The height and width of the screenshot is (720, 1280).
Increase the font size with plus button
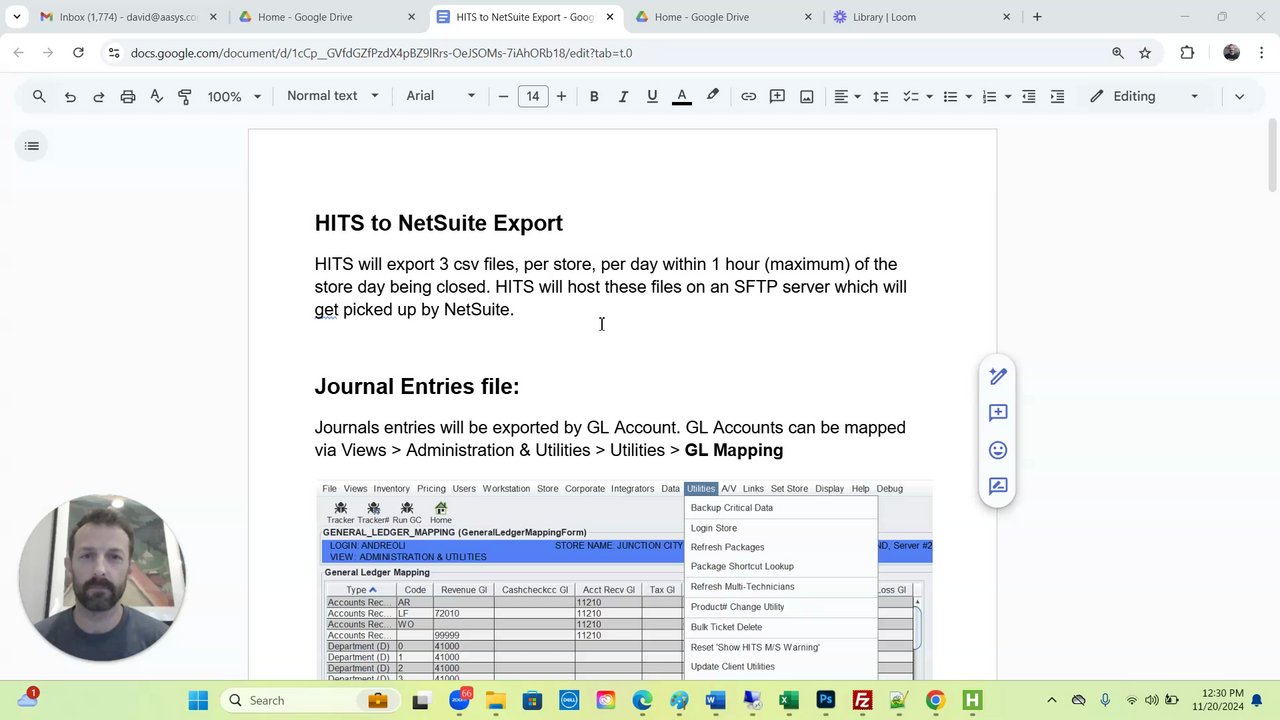(x=561, y=96)
